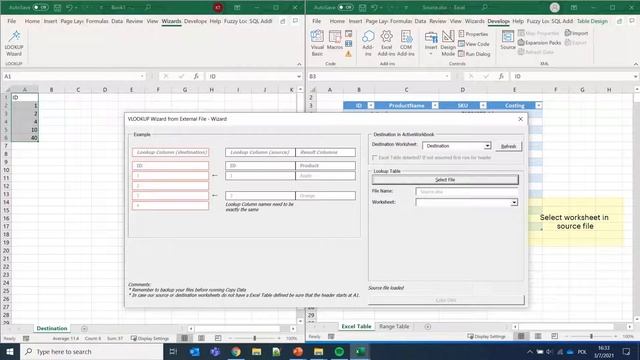
Task: Click Import in XML group
Action: tap(577, 33)
